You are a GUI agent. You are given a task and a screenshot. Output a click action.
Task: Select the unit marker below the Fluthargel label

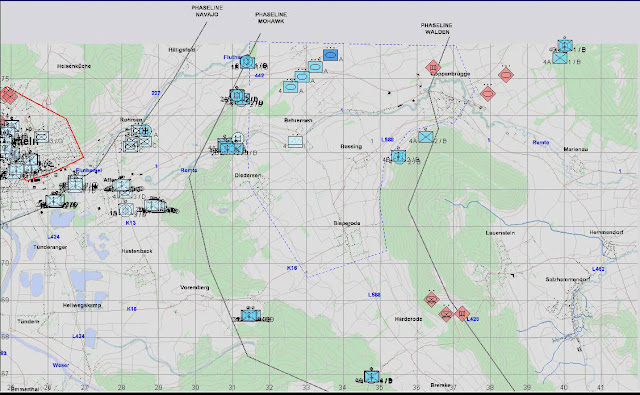[x=76, y=184]
